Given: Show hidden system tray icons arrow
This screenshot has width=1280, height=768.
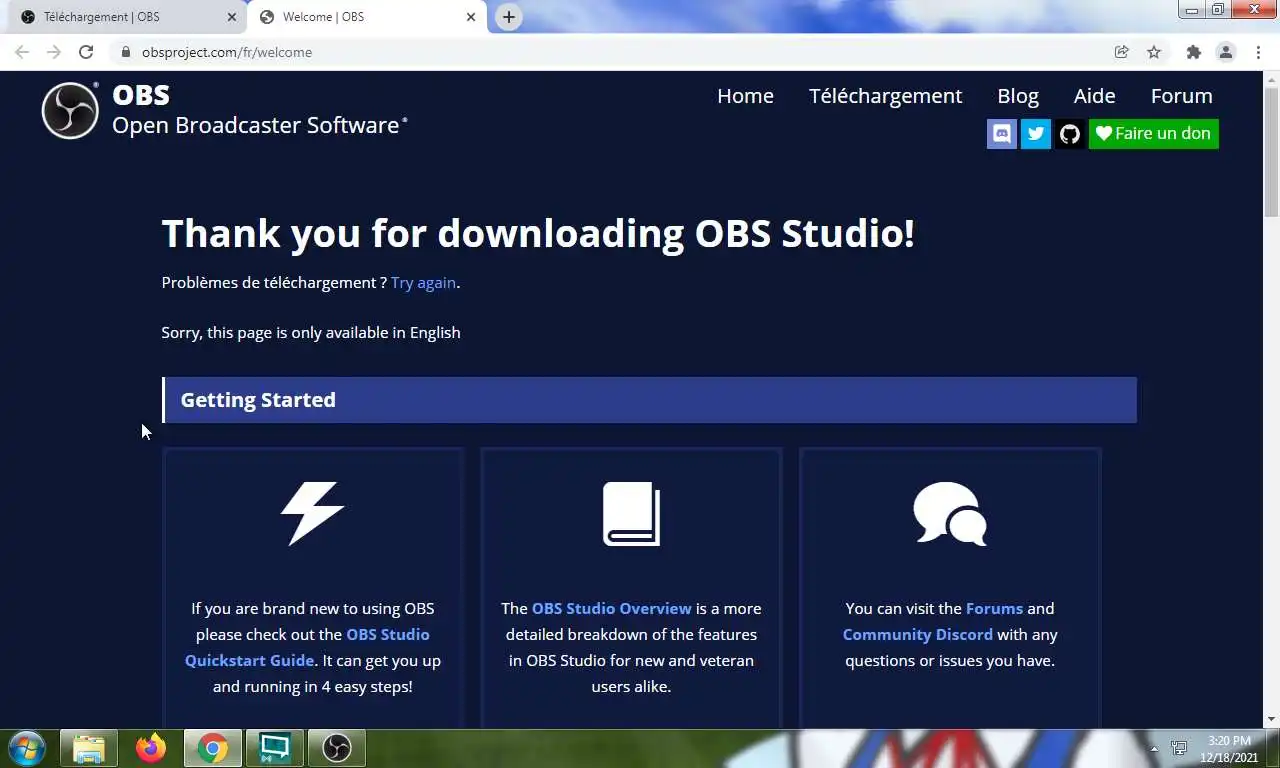Looking at the screenshot, I should (1154, 748).
